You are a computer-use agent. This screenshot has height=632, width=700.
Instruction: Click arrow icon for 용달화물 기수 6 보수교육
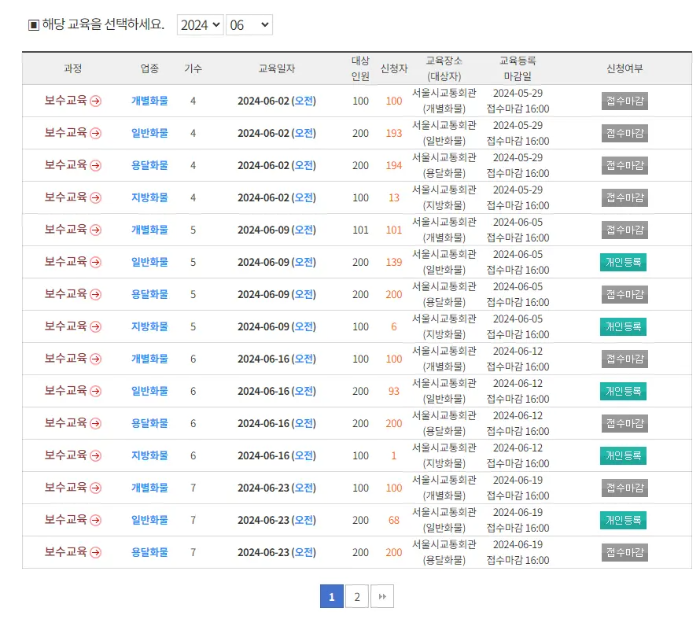point(96,423)
